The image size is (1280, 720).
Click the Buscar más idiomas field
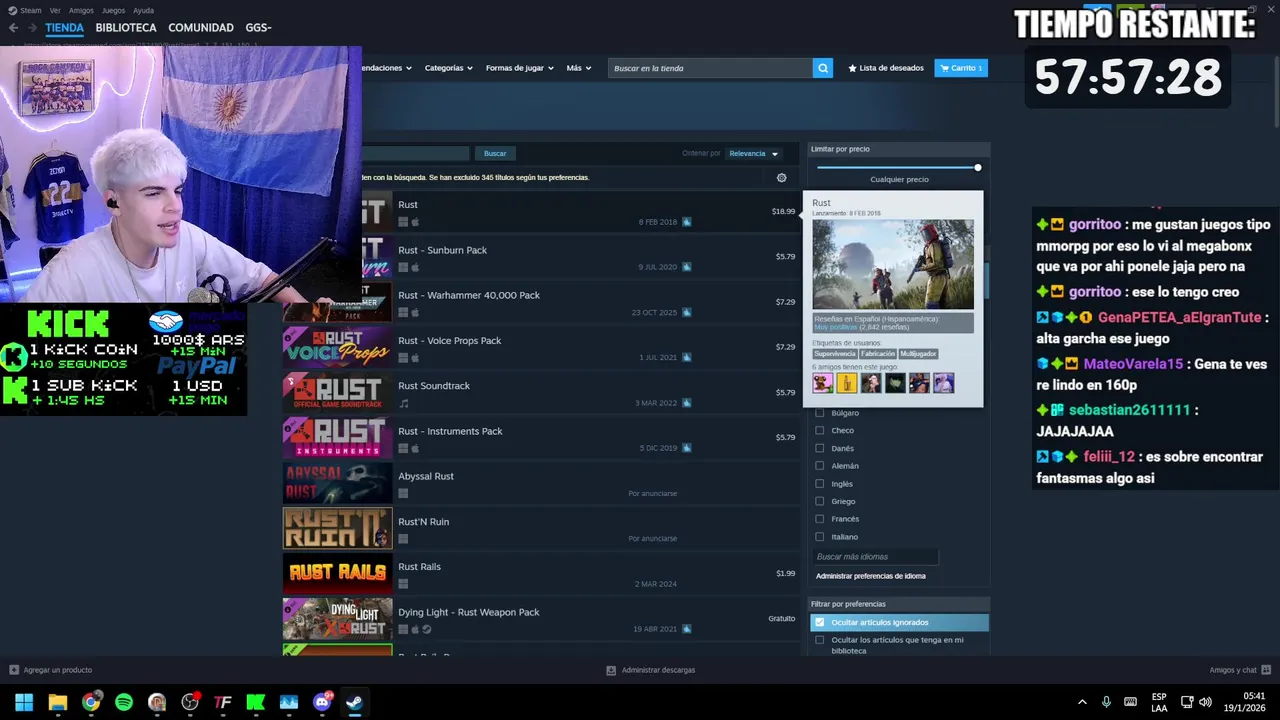pos(876,557)
